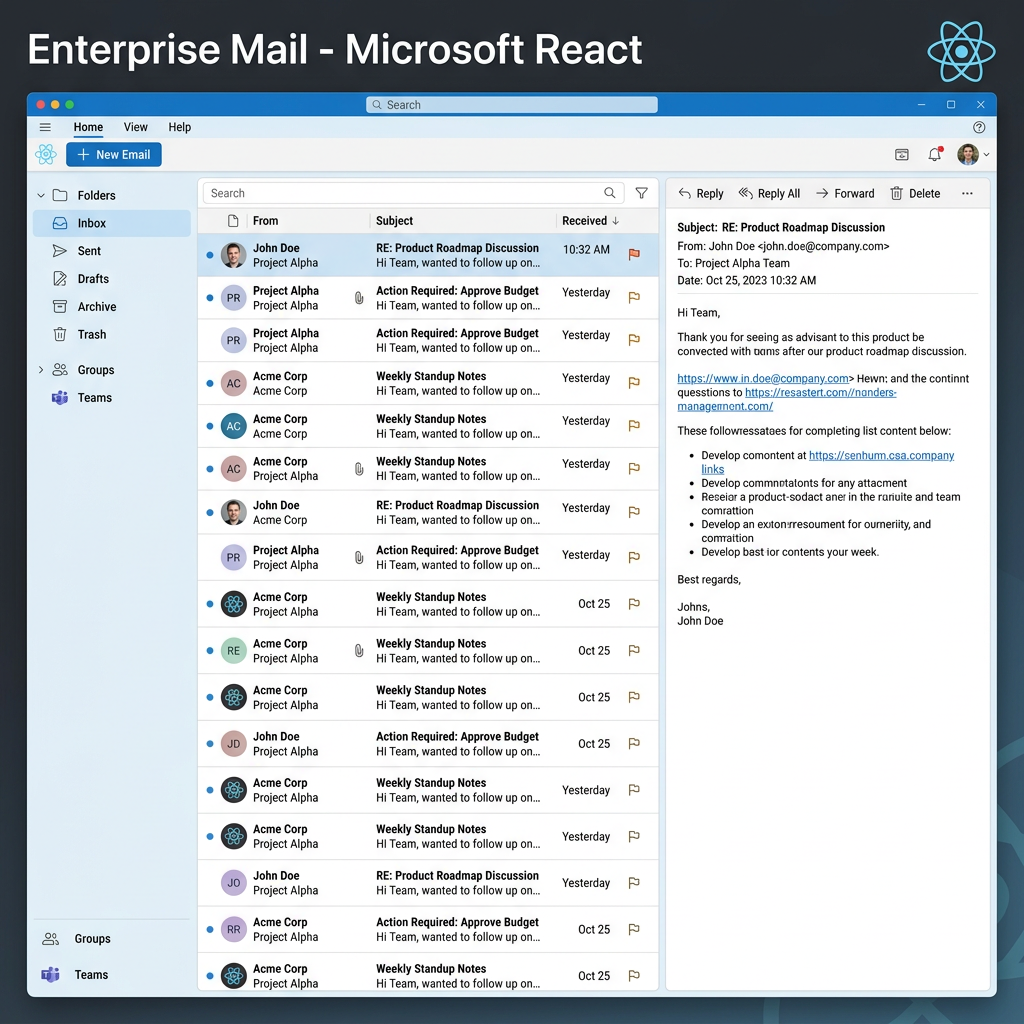
Task: Sort by Subject column header
Action: 394,221
